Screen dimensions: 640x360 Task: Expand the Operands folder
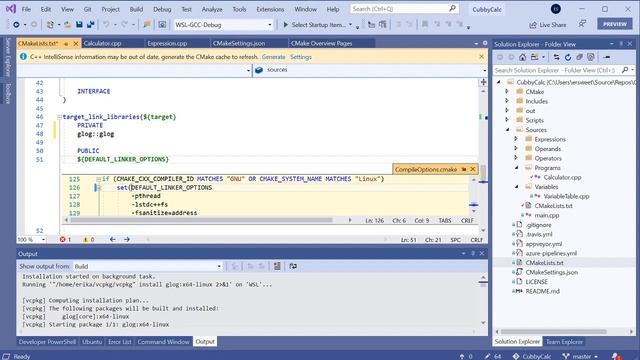[x=516, y=149]
